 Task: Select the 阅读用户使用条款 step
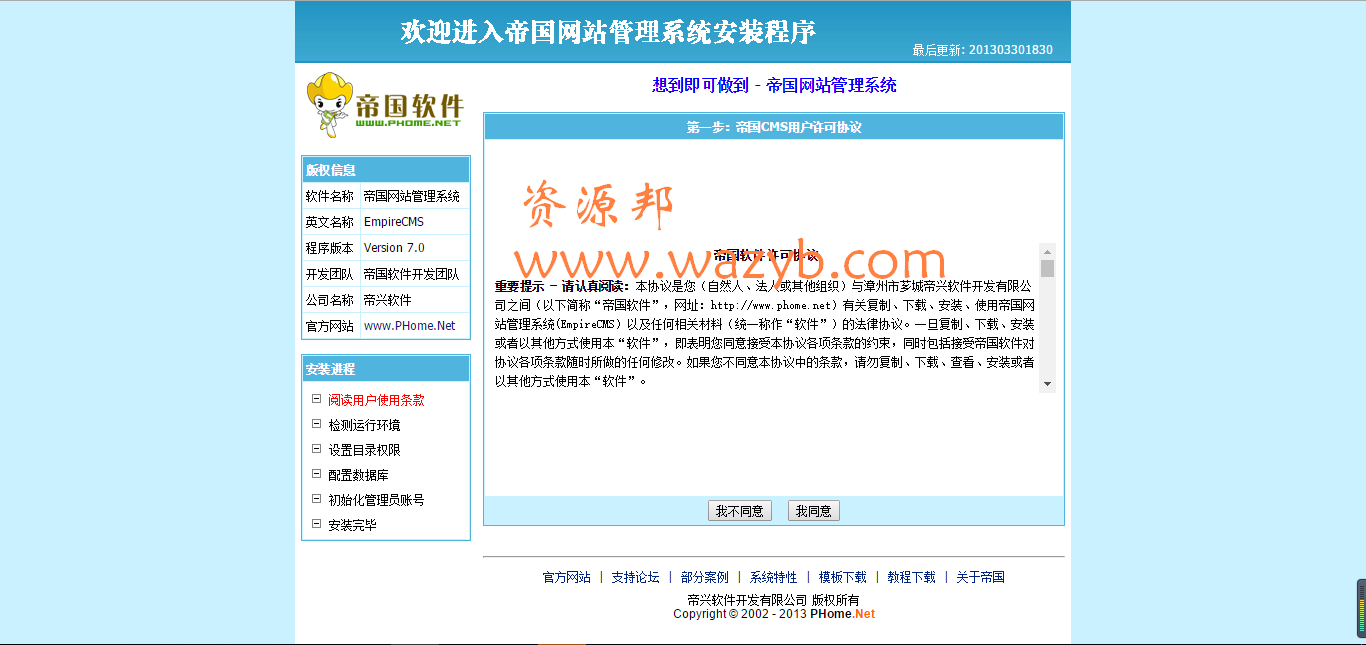(376, 400)
